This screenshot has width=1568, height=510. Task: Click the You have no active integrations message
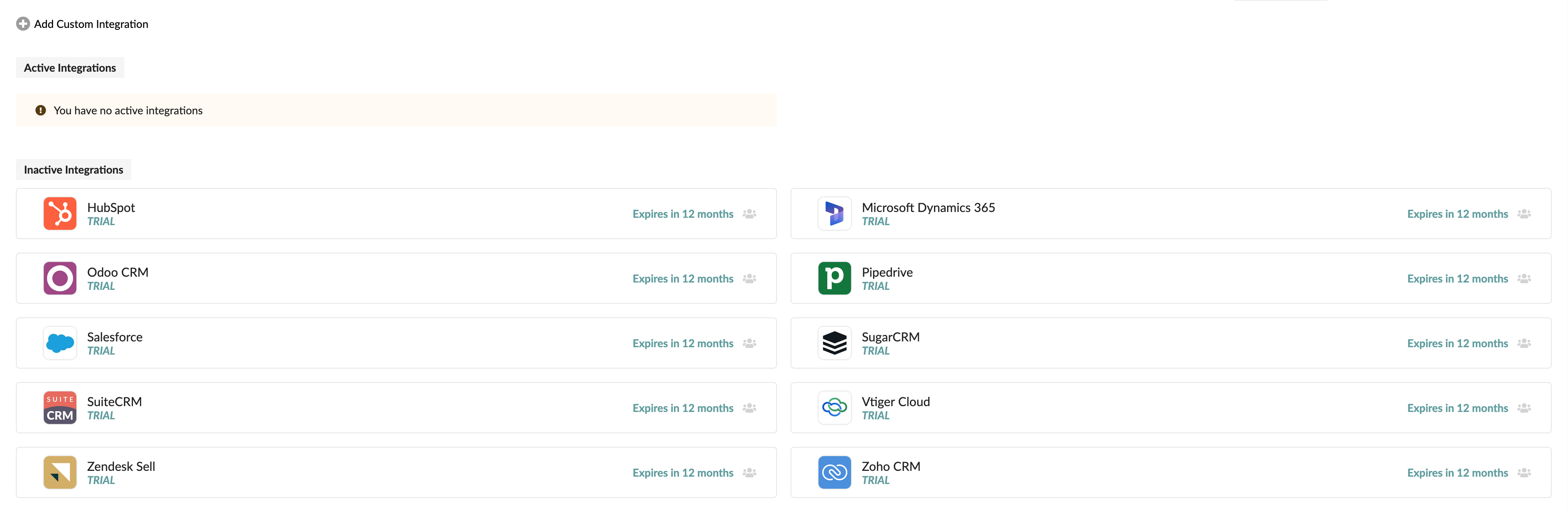(128, 110)
